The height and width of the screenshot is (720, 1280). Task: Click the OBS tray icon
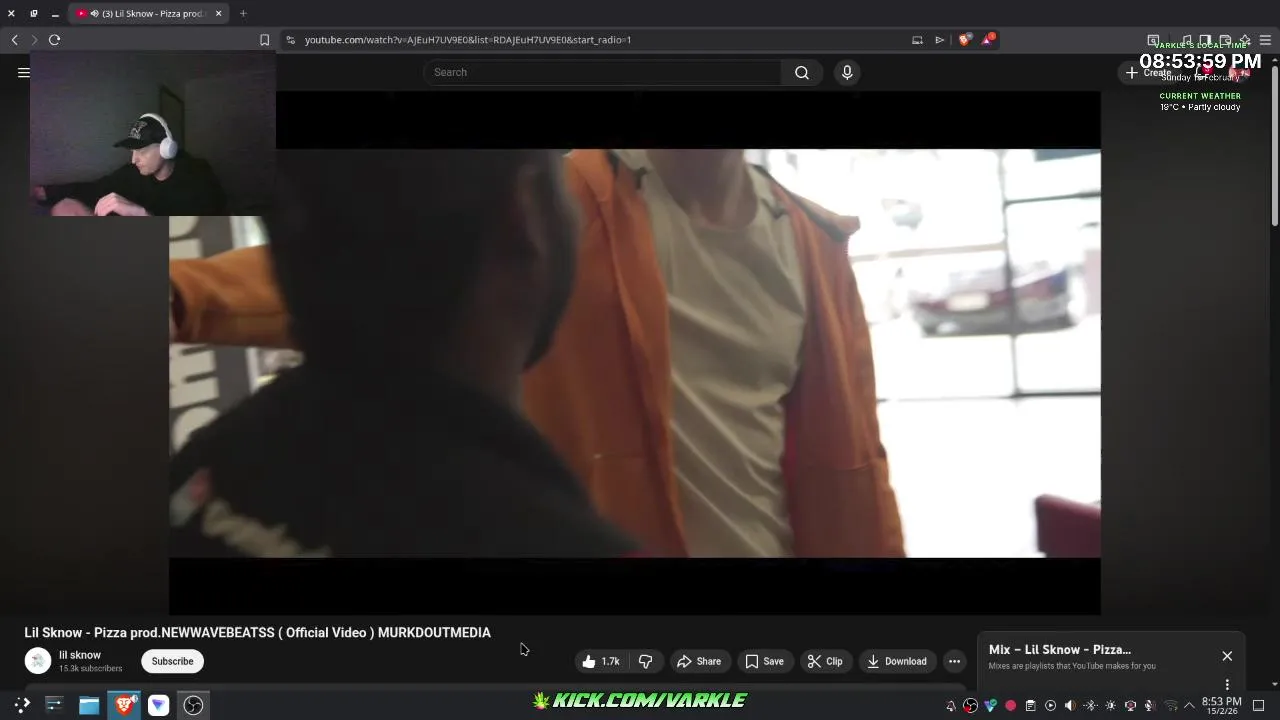[x=970, y=706]
